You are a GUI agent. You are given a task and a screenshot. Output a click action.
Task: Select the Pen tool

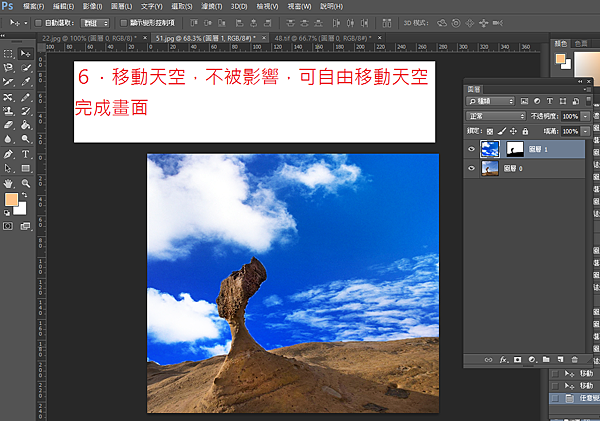point(8,154)
